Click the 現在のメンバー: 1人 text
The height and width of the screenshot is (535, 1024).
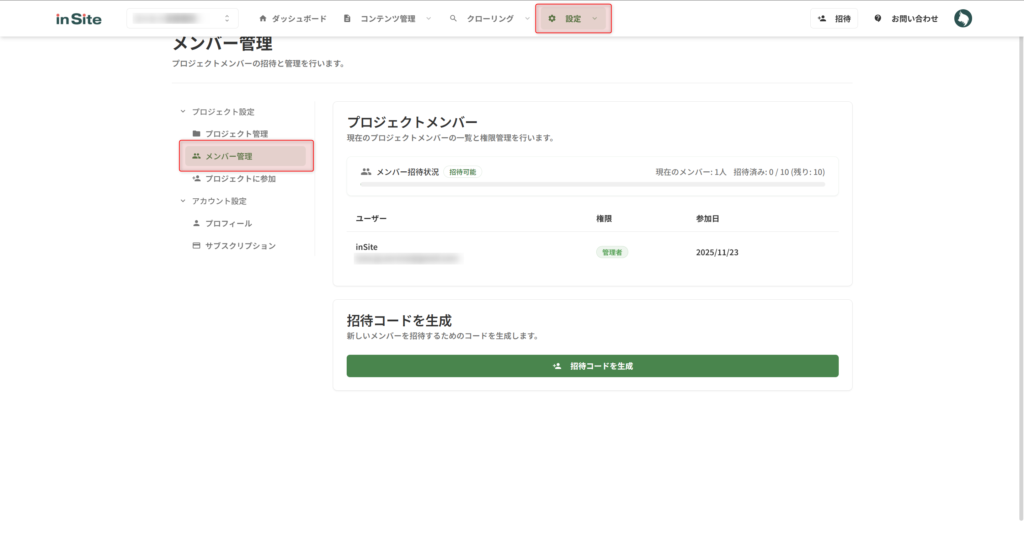(691, 172)
